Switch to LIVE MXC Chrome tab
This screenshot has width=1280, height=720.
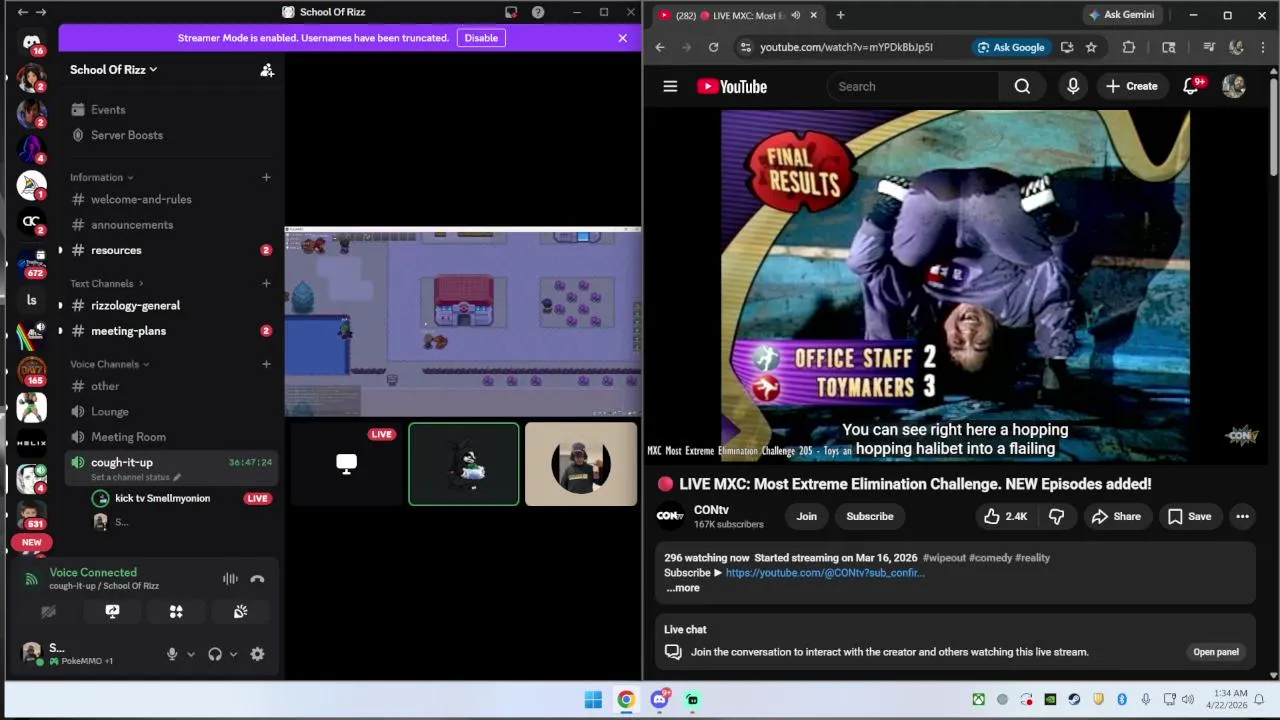(738, 15)
